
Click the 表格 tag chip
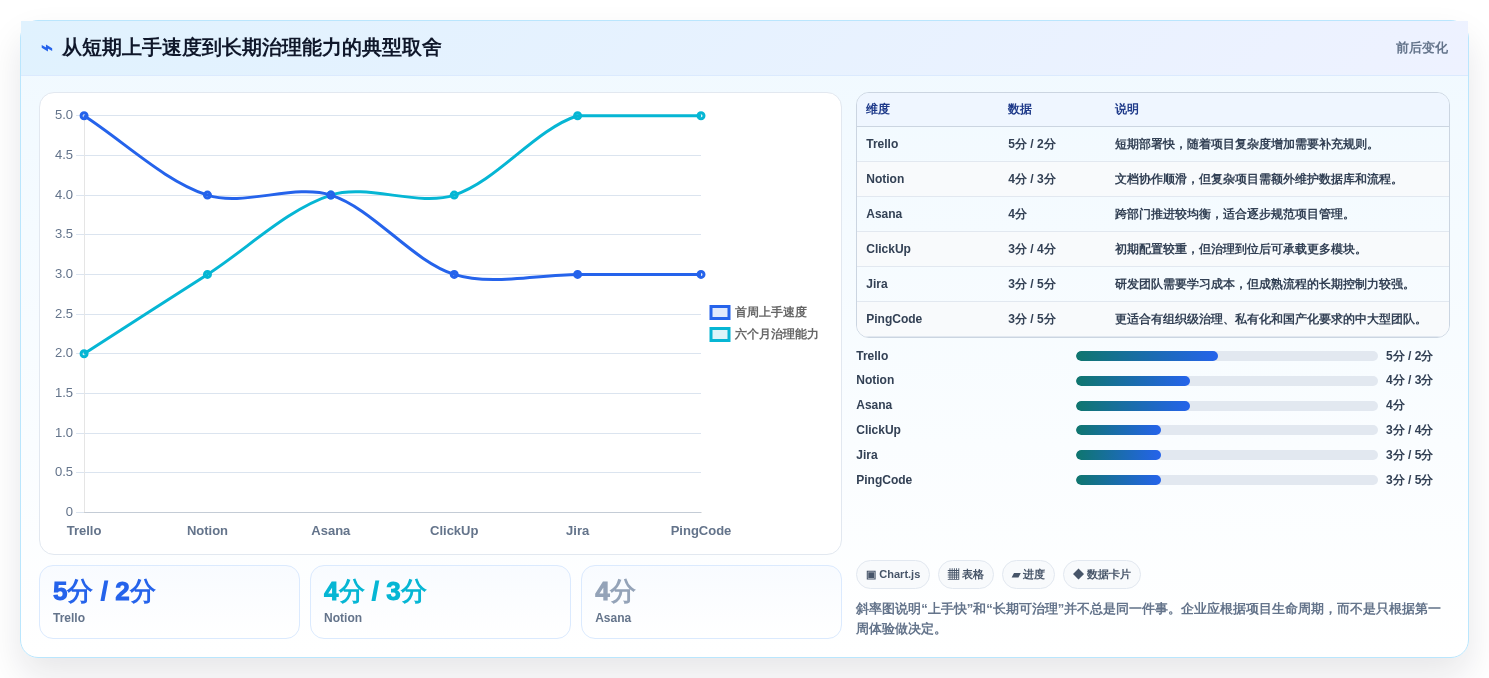point(966,574)
